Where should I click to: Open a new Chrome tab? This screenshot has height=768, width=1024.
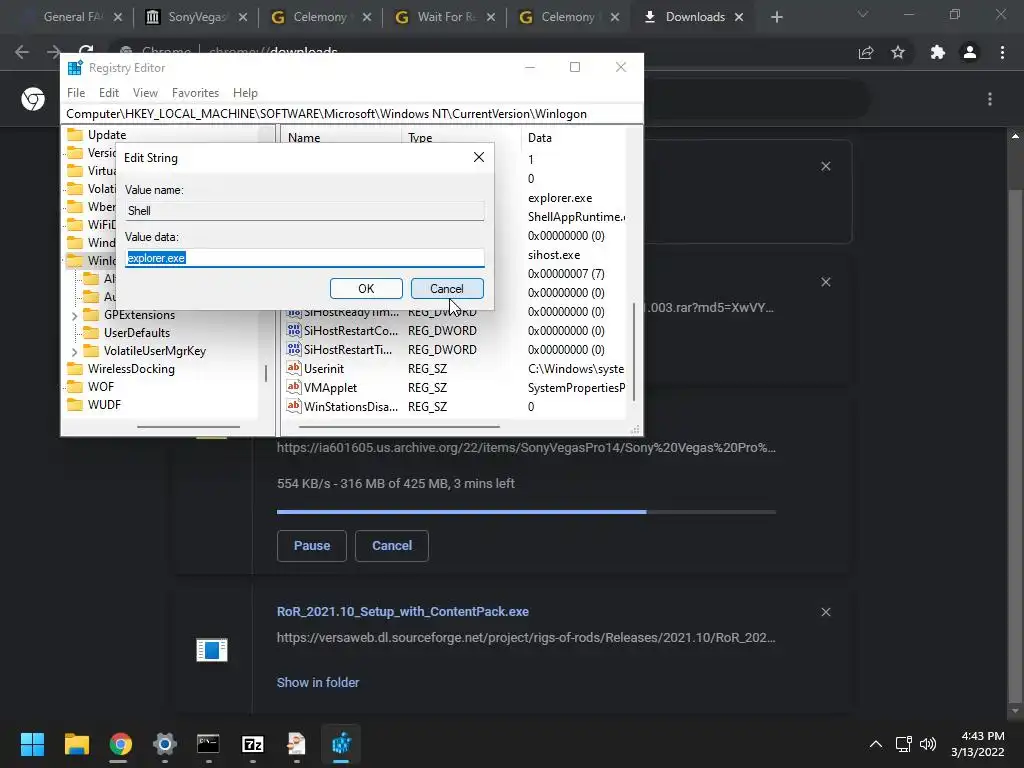[x=776, y=18]
